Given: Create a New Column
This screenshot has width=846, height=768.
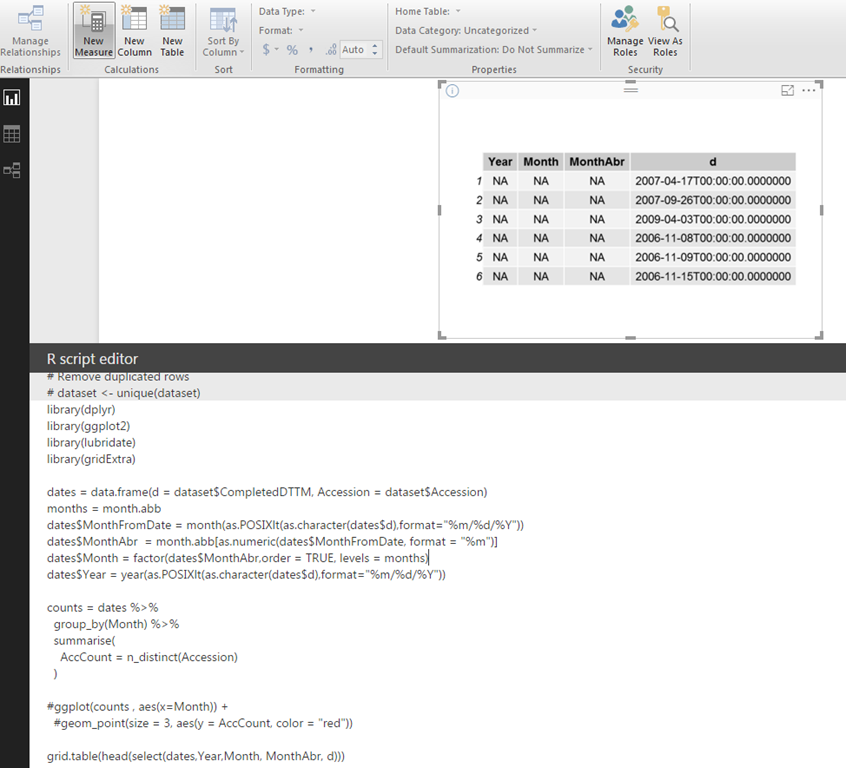Looking at the screenshot, I should click(134, 31).
